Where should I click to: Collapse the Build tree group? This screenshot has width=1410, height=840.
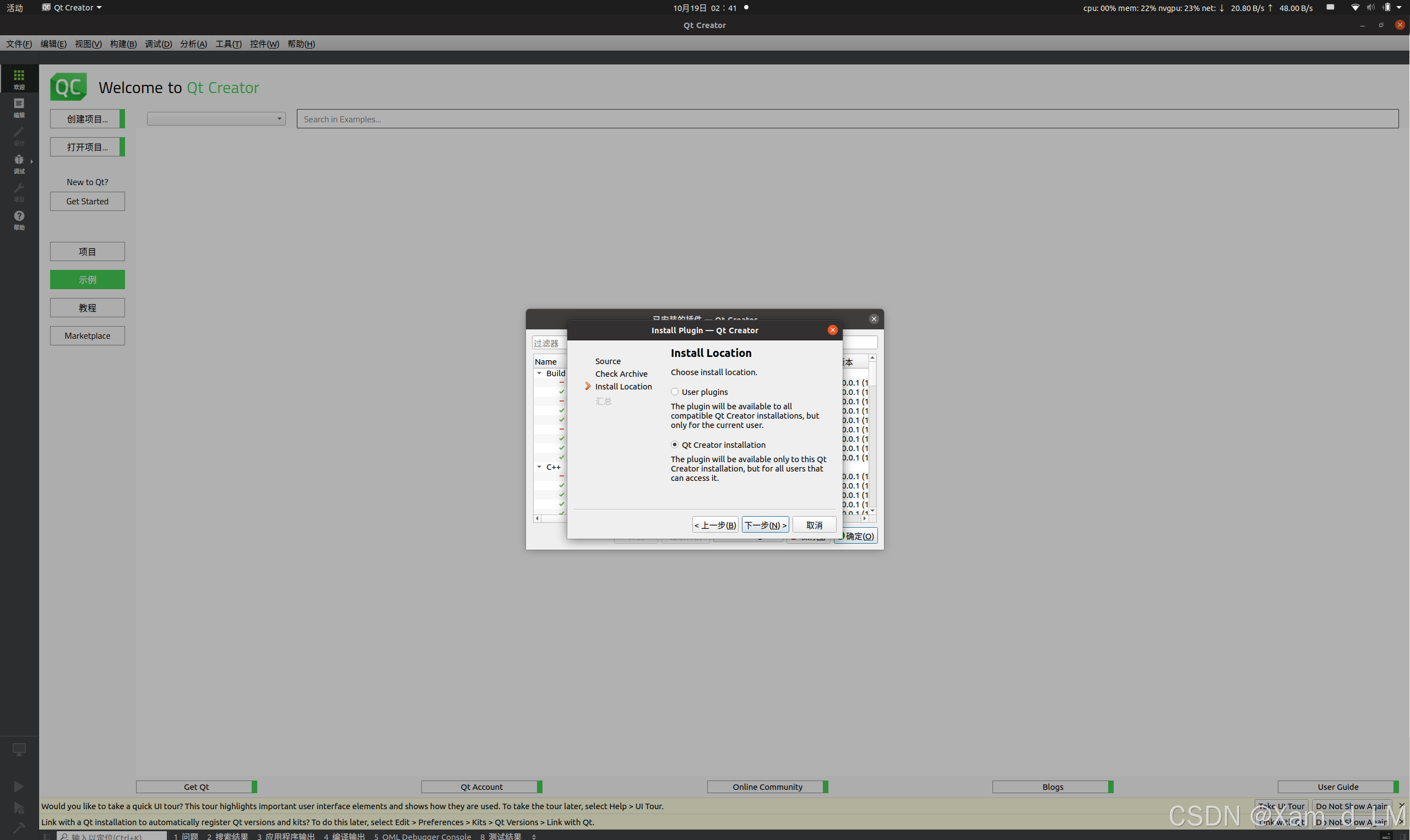click(x=539, y=373)
